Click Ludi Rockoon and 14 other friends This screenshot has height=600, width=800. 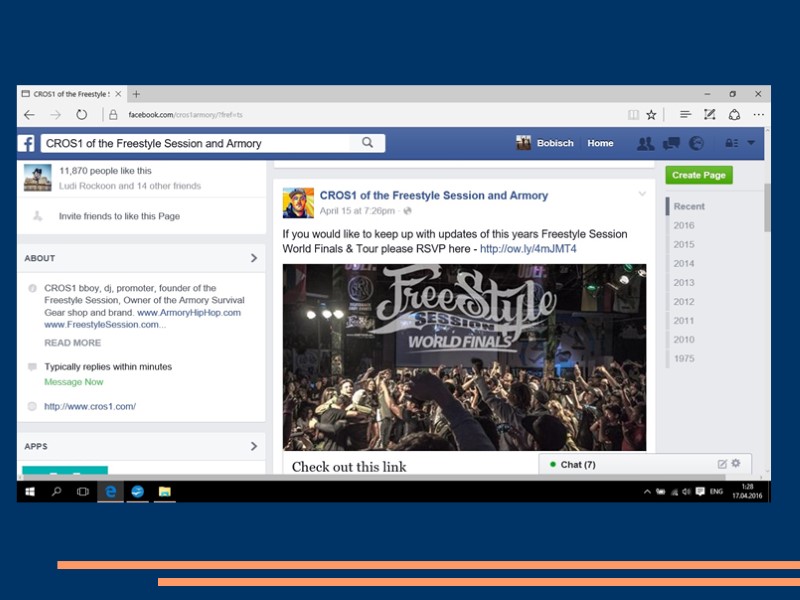tap(130, 186)
